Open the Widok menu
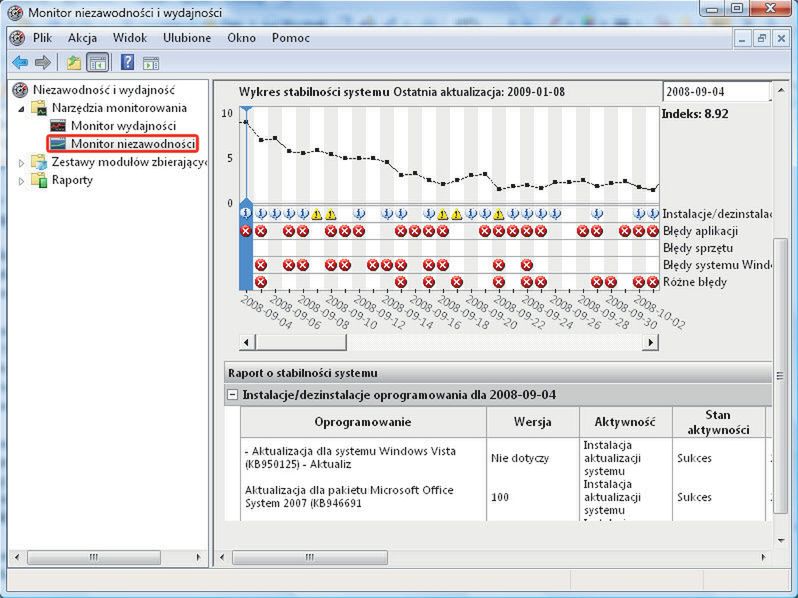Image resolution: width=798 pixels, height=598 pixels. coord(130,38)
